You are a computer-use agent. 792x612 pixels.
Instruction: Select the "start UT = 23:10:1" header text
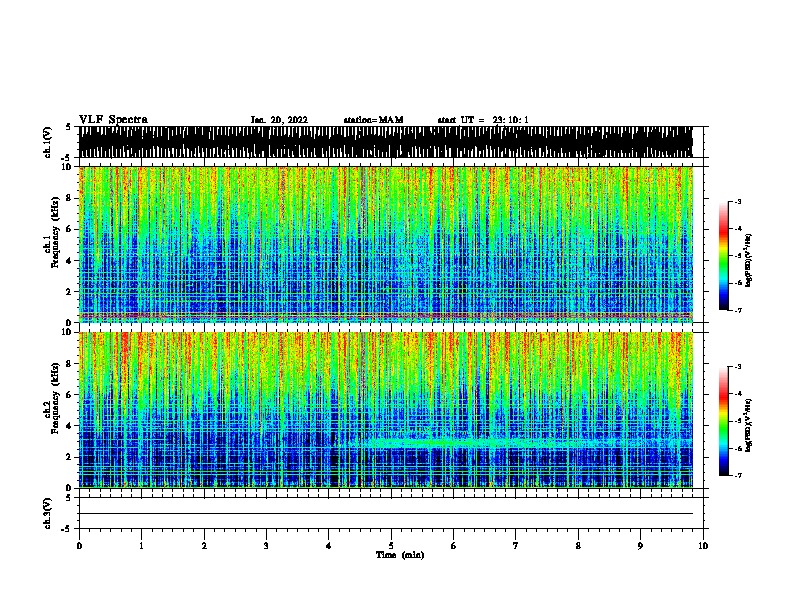[x=483, y=120]
